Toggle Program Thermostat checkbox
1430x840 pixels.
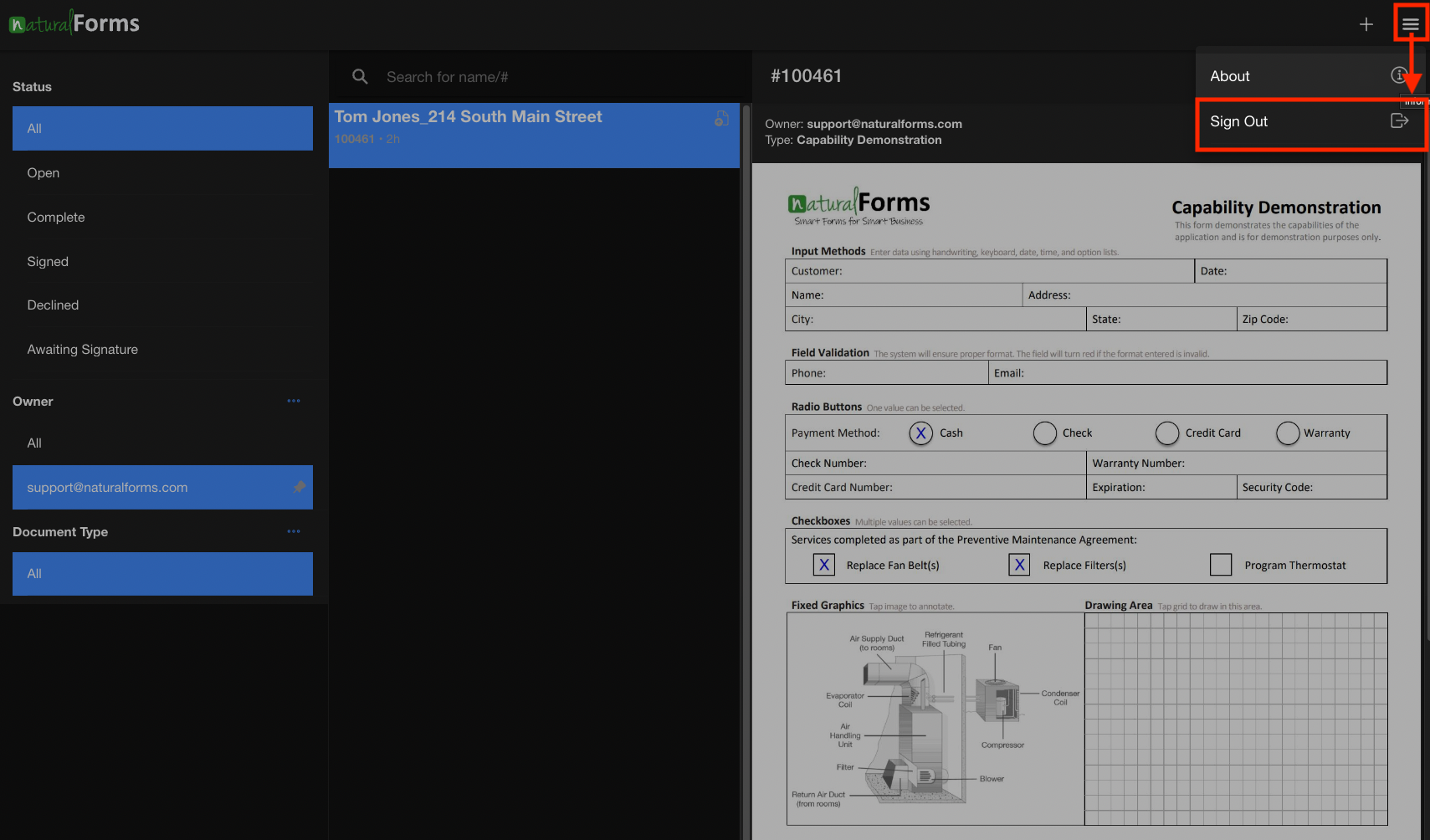pos(1221,565)
